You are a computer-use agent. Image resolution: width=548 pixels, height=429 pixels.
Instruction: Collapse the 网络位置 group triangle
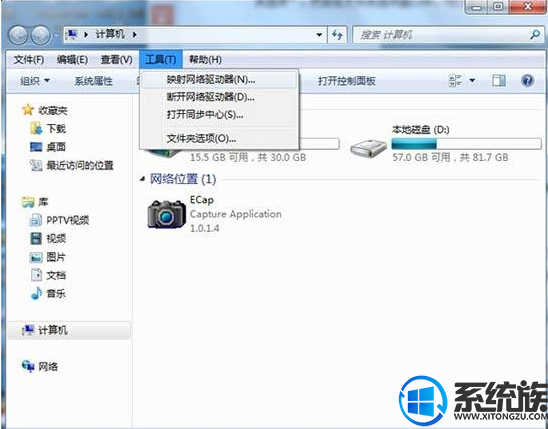142,179
